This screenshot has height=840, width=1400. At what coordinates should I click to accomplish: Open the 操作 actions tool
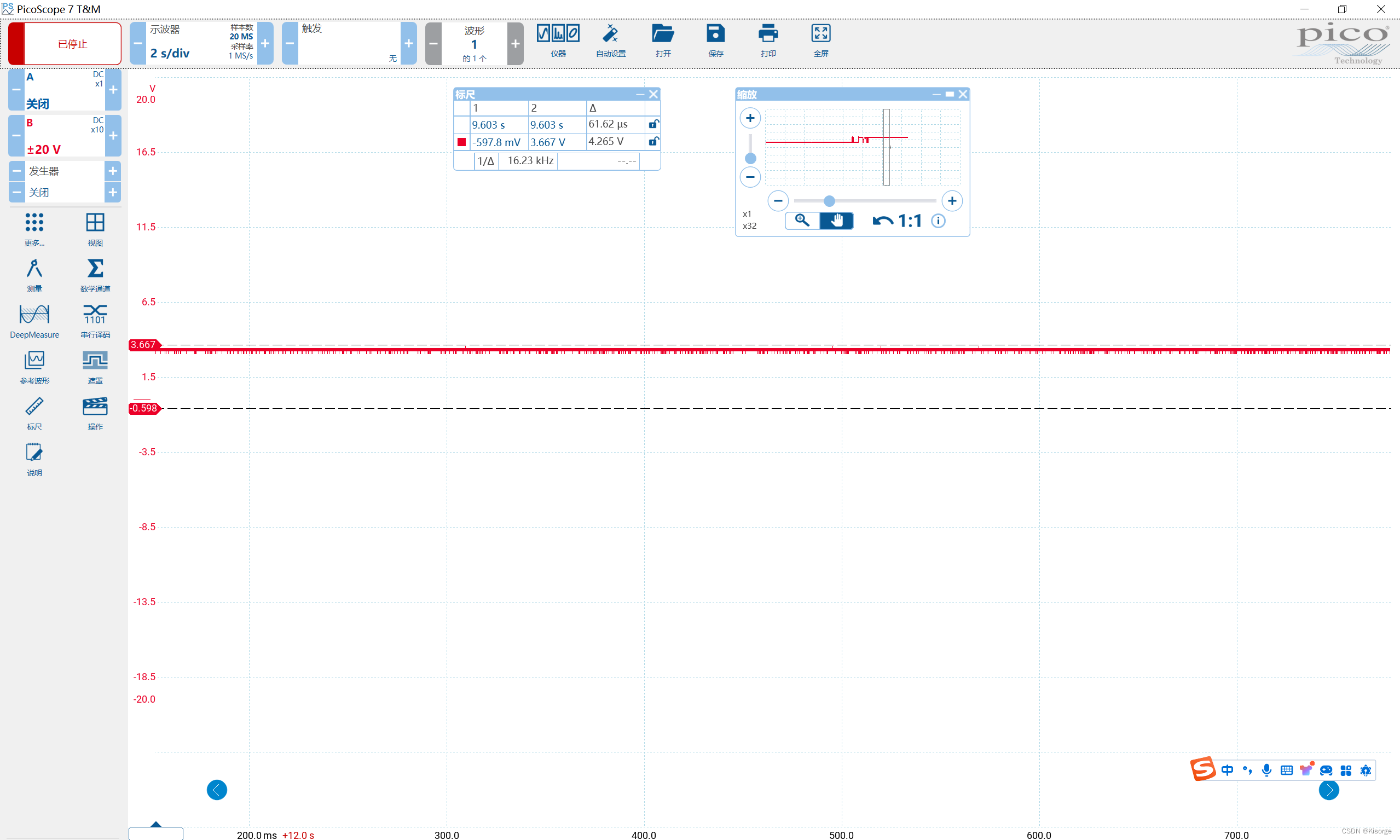[x=95, y=413]
